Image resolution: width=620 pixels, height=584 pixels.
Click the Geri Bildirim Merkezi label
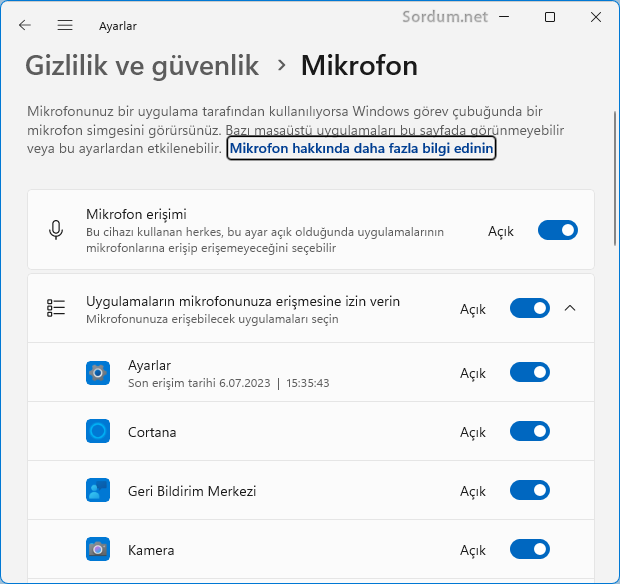(x=192, y=491)
